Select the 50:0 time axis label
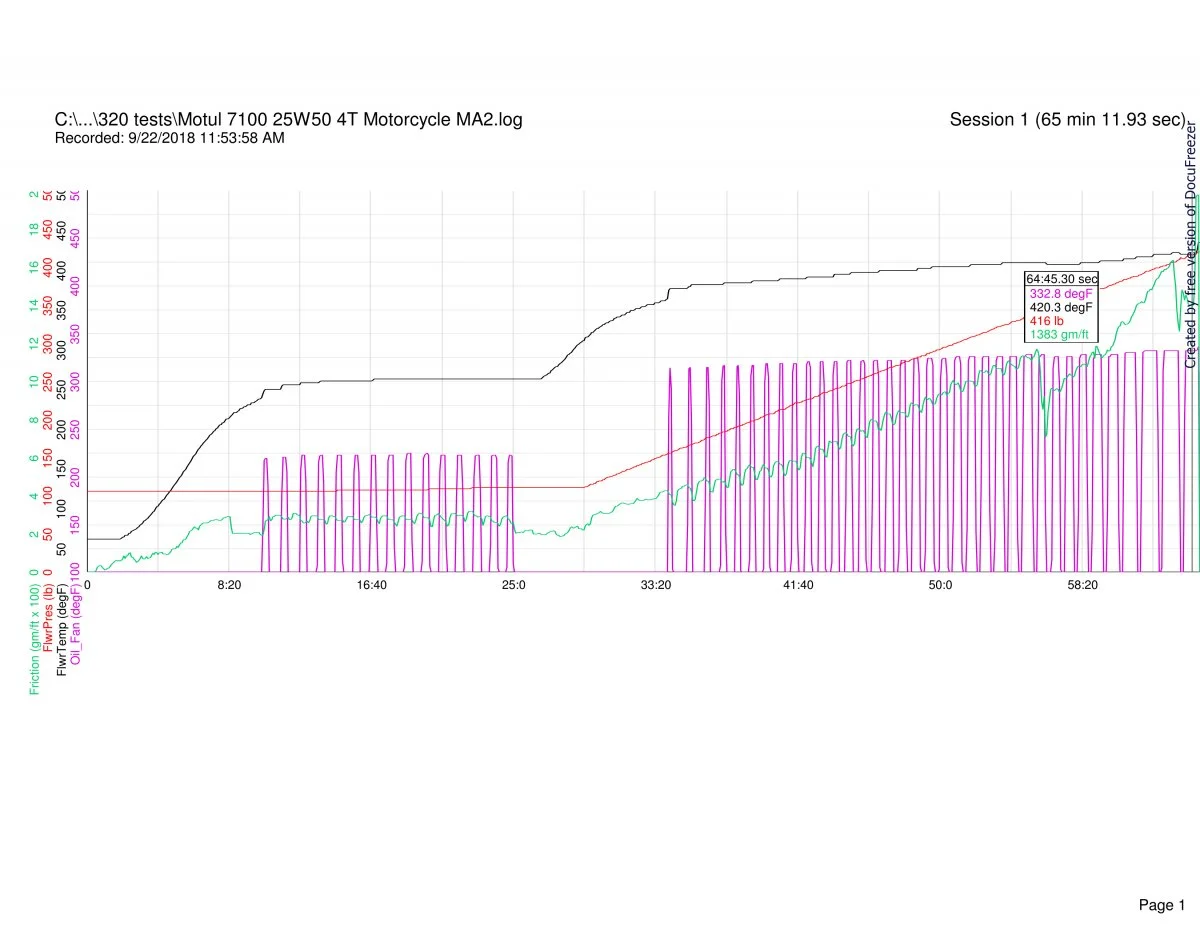Image resolution: width=1200 pixels, height=927 pixels. 940,585
